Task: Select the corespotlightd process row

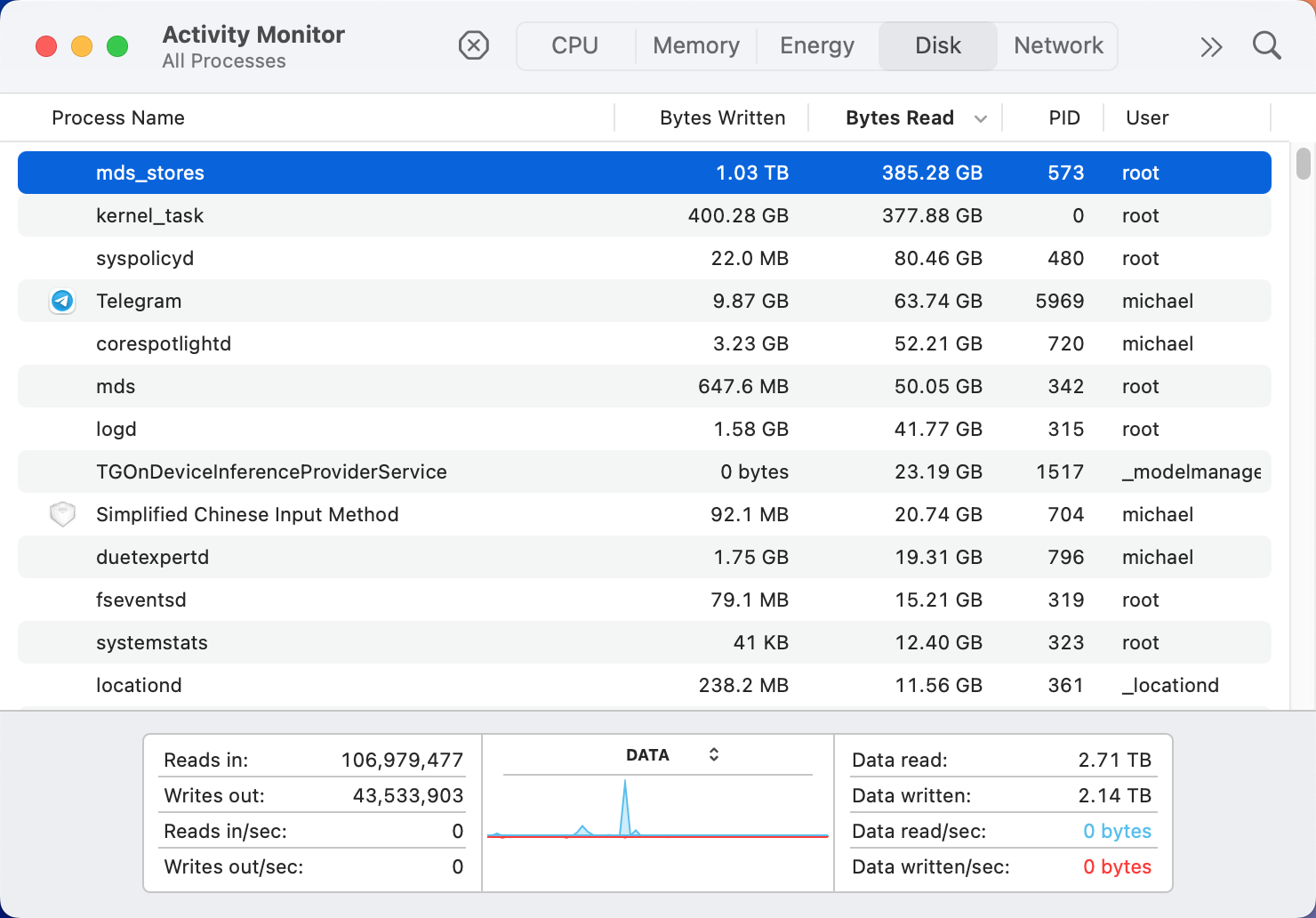Action: [x=645, y=343]
